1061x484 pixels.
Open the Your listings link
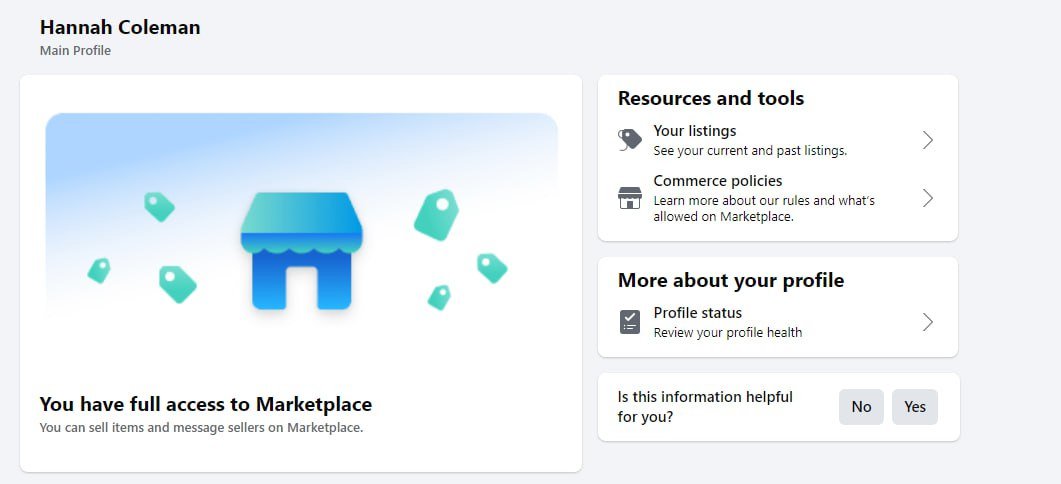click(x=694, y=131)
